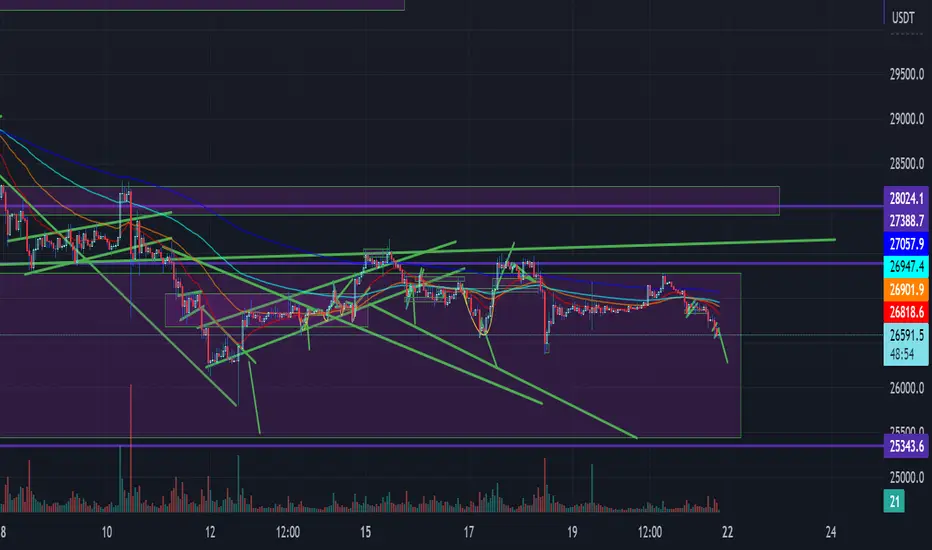Click date 19 on the time axis
932x550 pixels.
pos(572,532)
